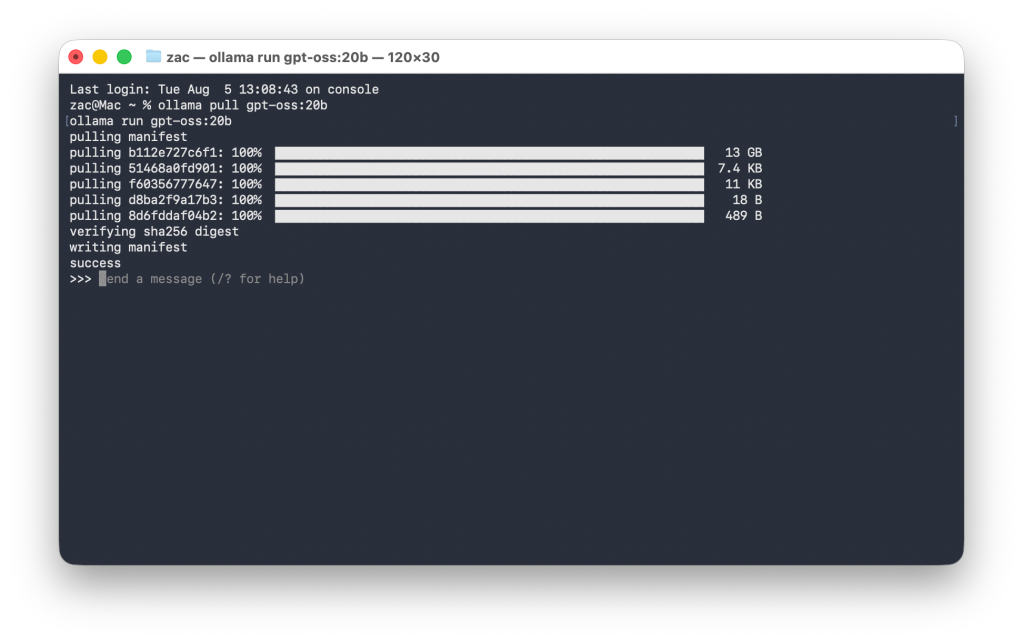This screenshot has width=1023, height=643.
Task: Click the 'verifying sha256 digest' line
Action: [x=154, y=232]
